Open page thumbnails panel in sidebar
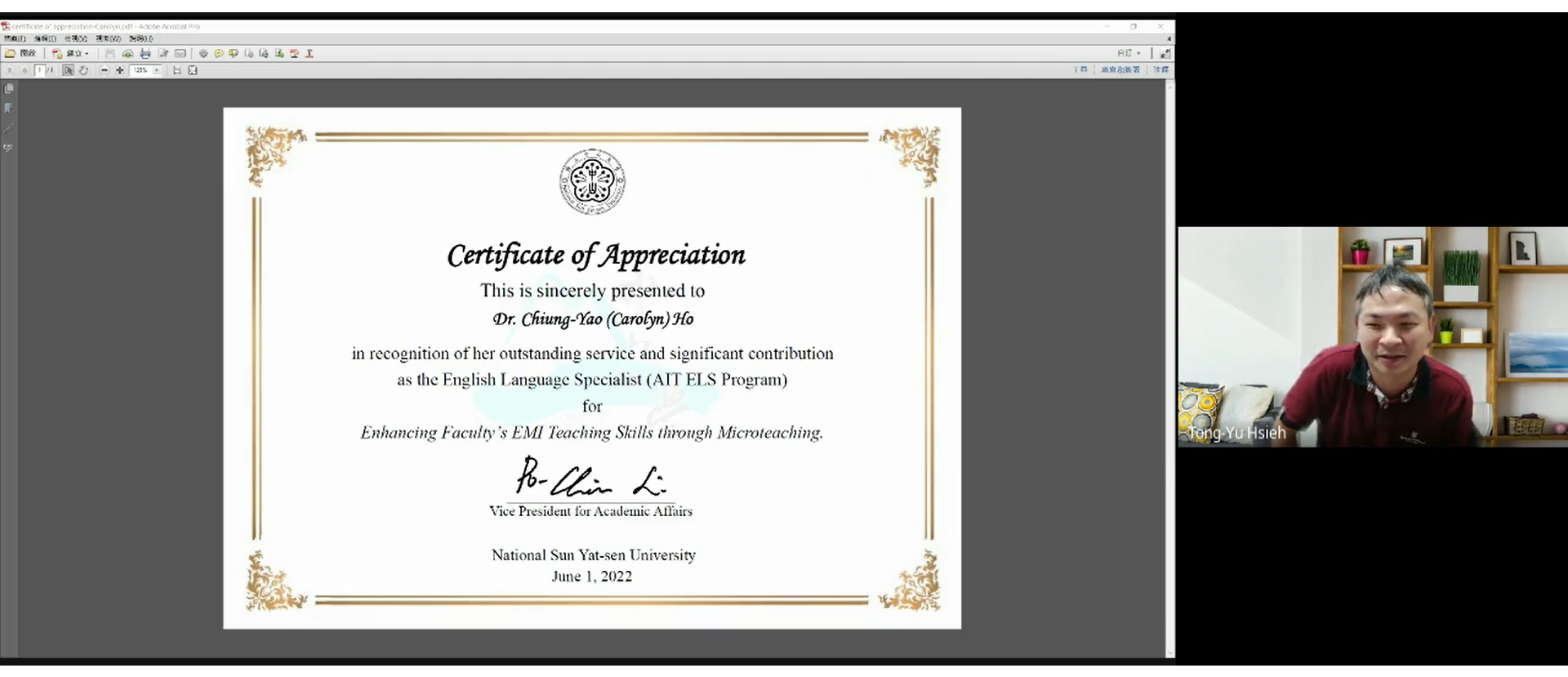Viewport: 1568px width, 677px height. pyautogui.click(x=9, y=88)
